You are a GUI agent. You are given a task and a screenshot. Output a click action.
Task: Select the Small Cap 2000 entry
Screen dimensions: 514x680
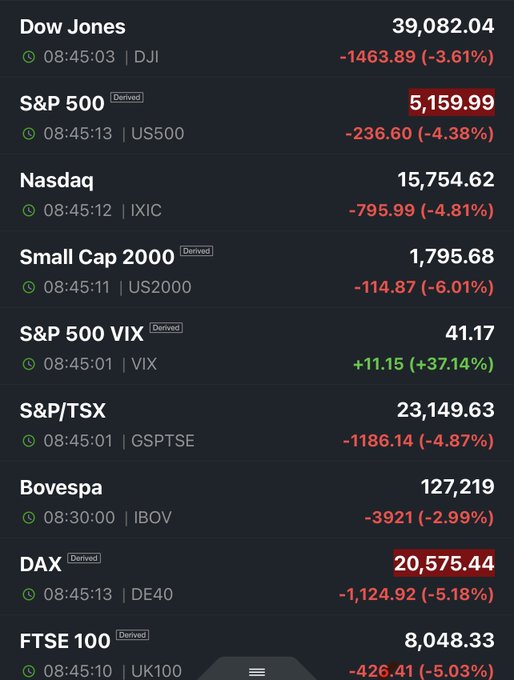click(x=257, y=270)
